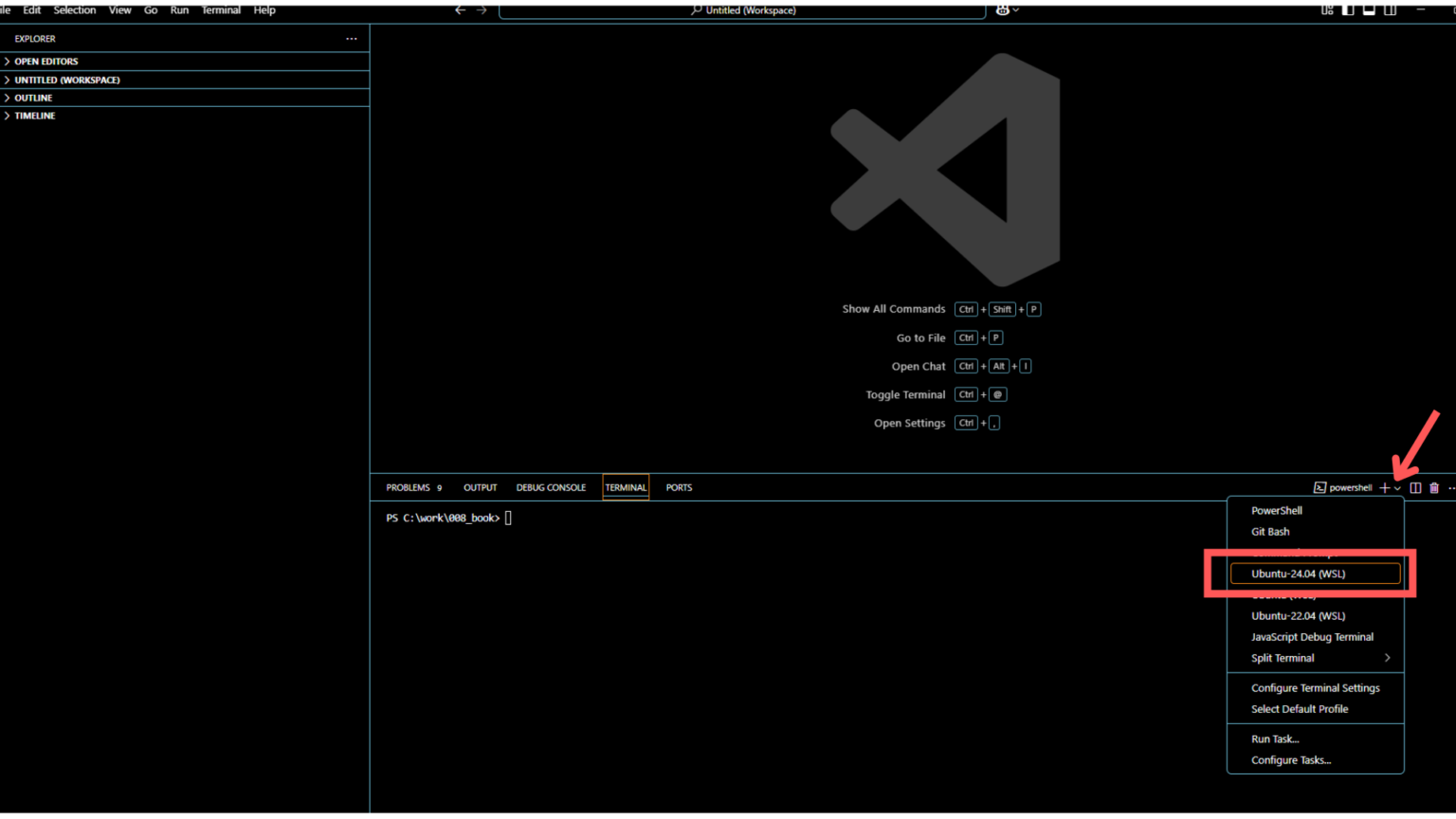Viewport: 1456px width, 819px height.
Task: Switch to the Output tab
Action: pos(480,488)
